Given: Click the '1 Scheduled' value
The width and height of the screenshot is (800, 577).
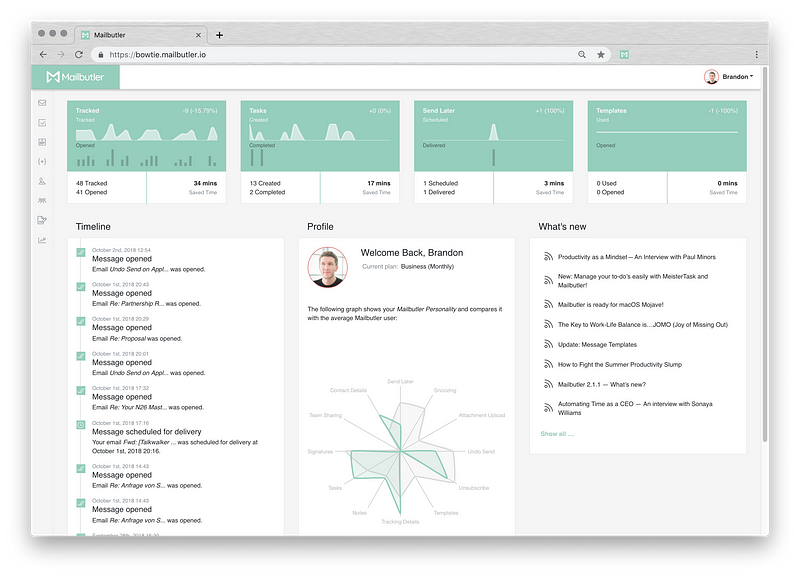Looking at the screenshot, I should click(x=440, y=183).
